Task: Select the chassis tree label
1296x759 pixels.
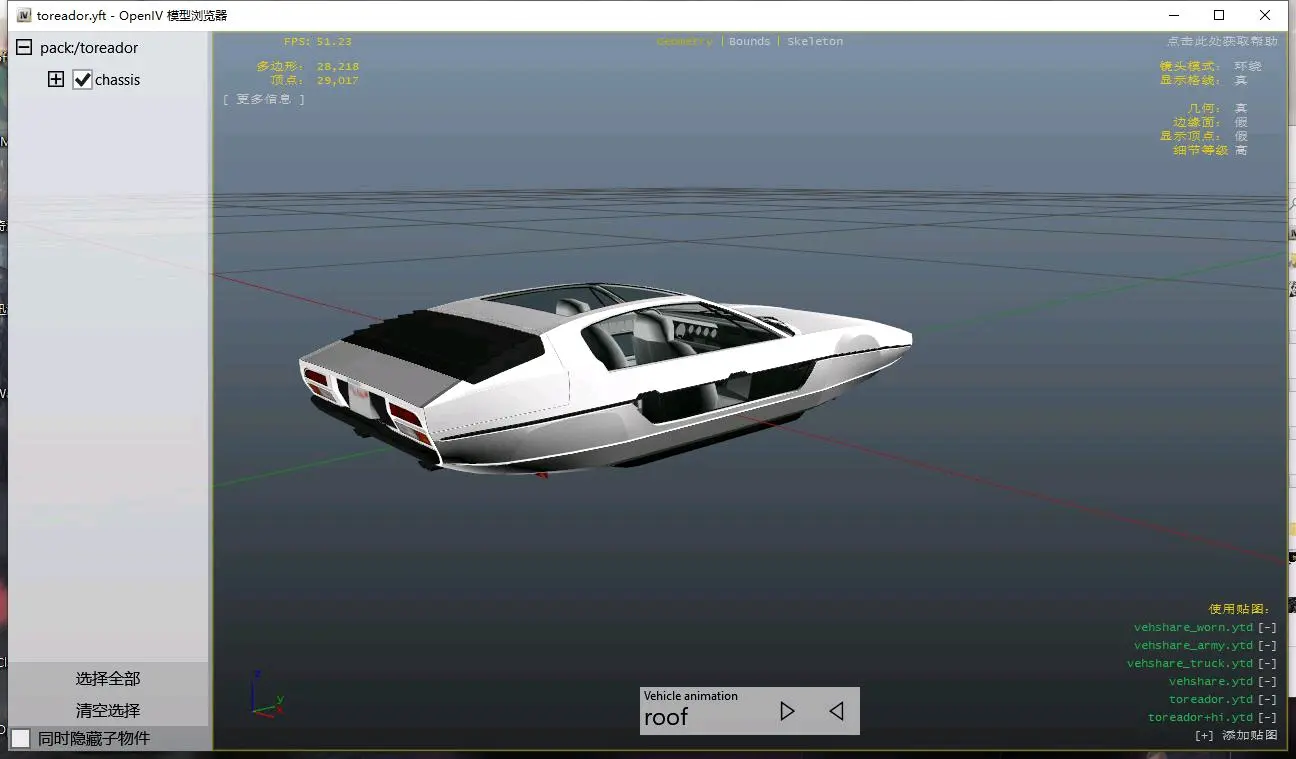Action: point(118,80)
